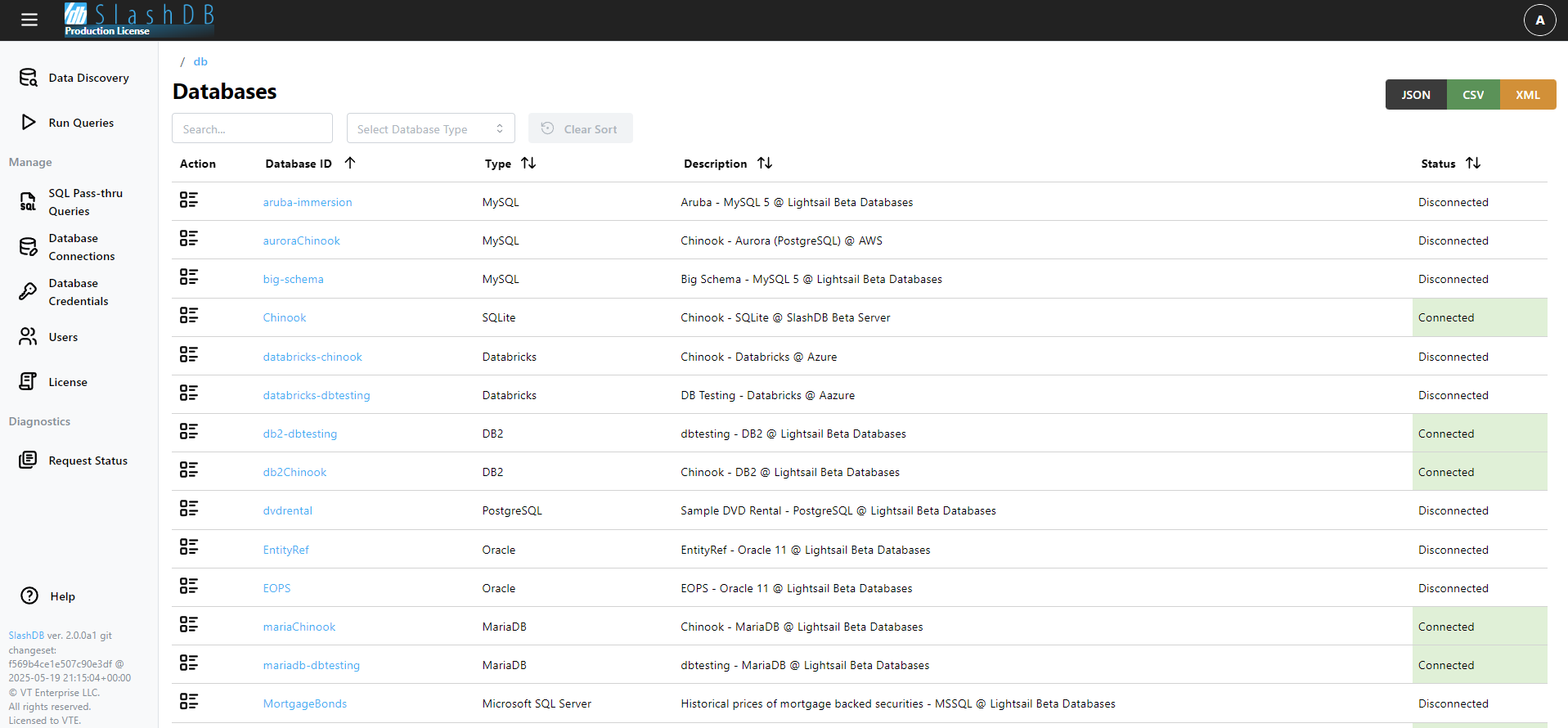Toggle sort on Status column
The width and height of the screenshot is (1568, 728).
click(1473, 163)
